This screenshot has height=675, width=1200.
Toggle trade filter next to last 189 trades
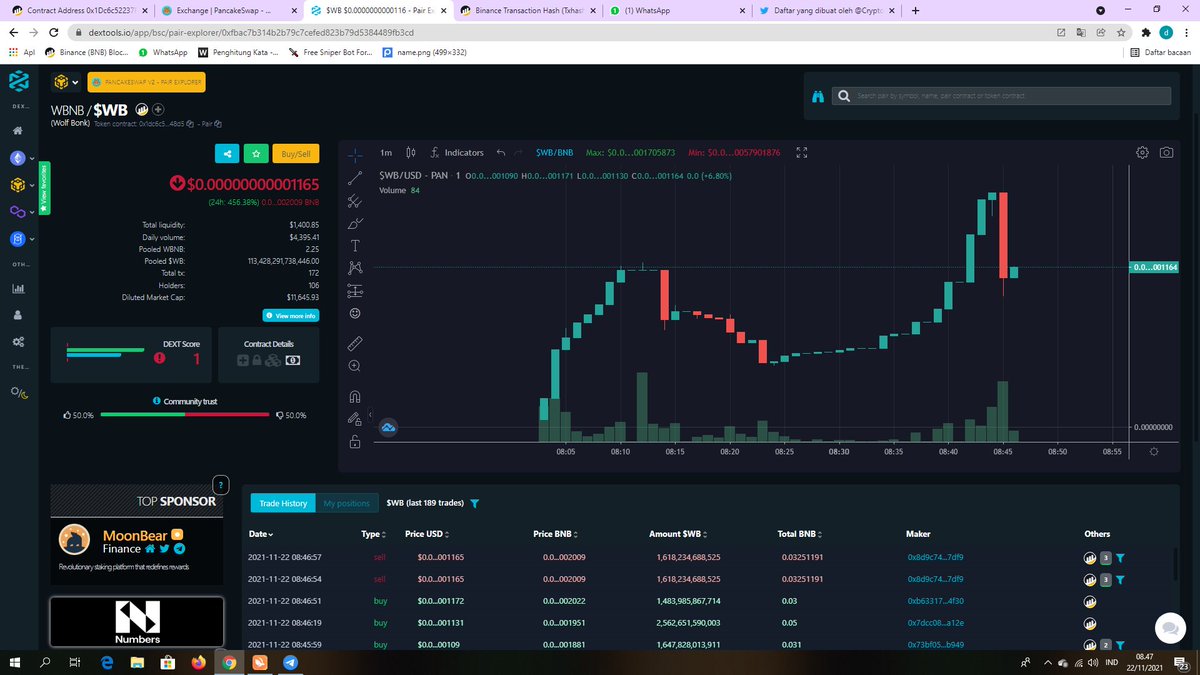(474, 503)
